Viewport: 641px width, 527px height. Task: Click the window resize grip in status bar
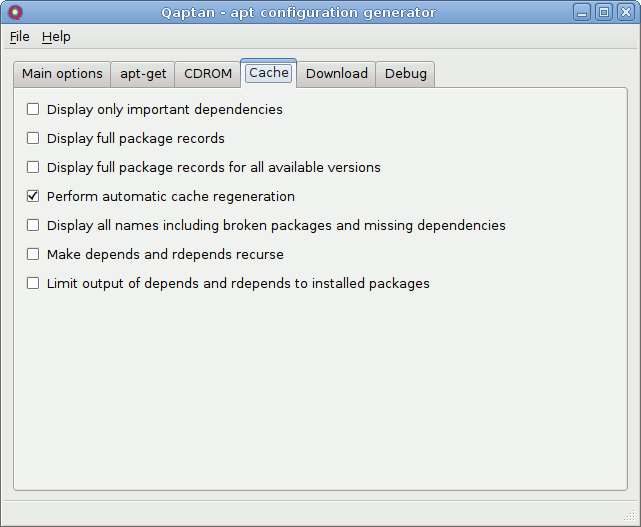click(x=629, y=516)
